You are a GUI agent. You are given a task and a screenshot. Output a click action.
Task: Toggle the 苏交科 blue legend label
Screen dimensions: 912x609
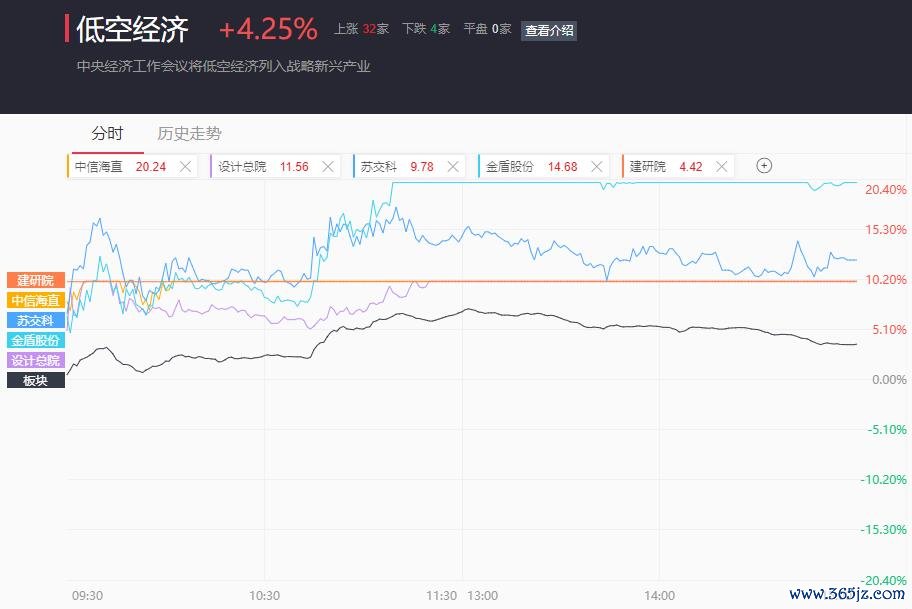pyautogui.click(x=35, y=320)
